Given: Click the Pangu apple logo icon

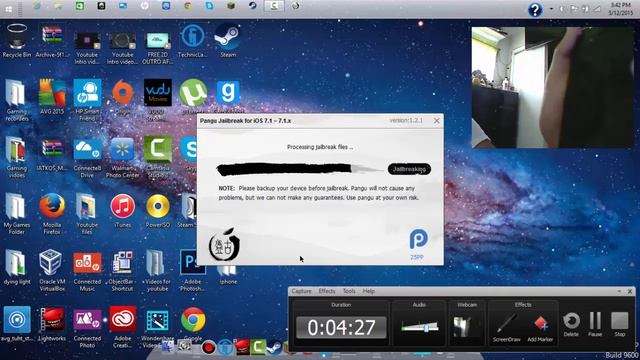Looking at the screenshot, I should (x=224, y=244).
